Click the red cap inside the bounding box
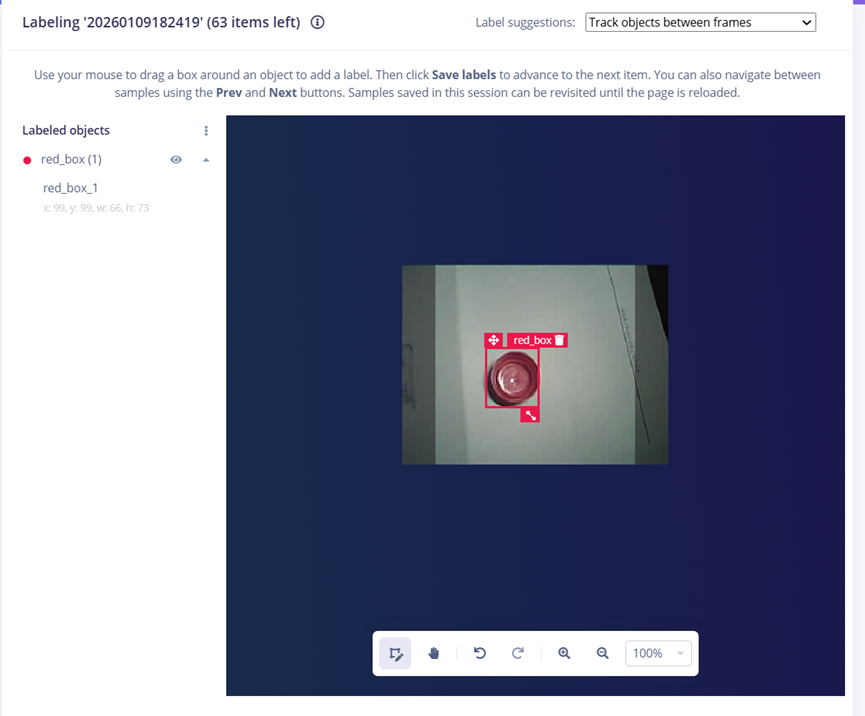Viewport: 865px width, 716px height. click(512, 379)
